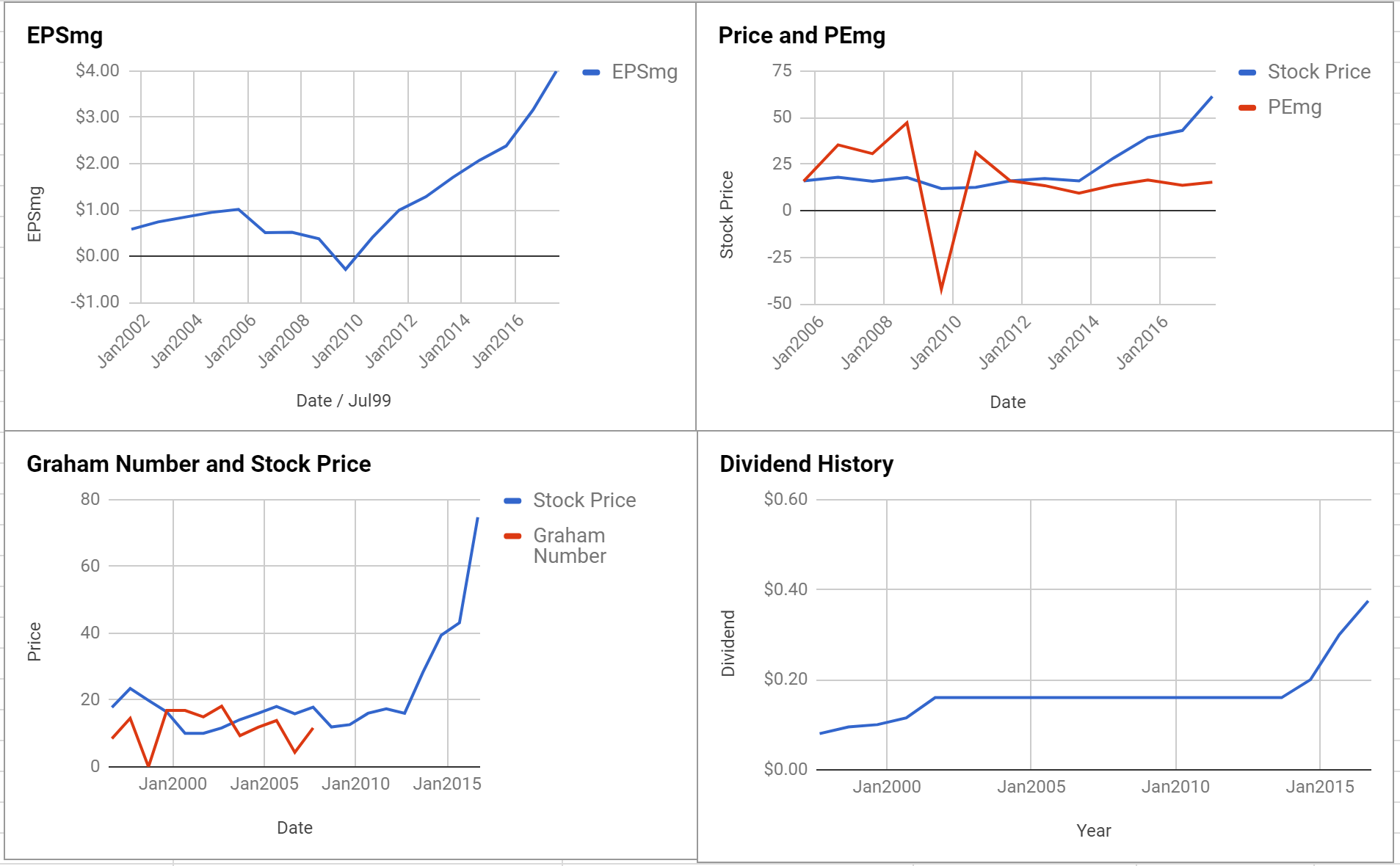Screen dimensions: 1400x866
Task: Click the PEmg legend label text
Action: pyautogui.click(x=1294, y=107)
